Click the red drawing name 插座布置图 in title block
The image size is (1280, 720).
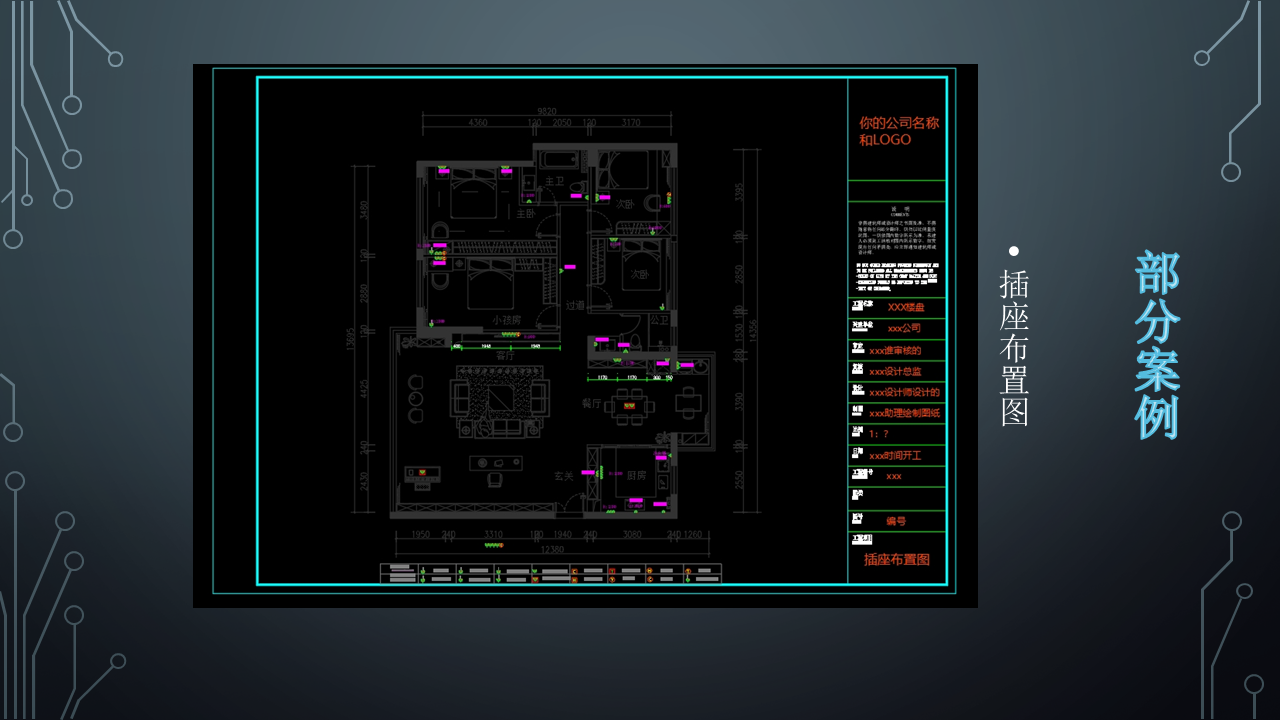point(897,560)
